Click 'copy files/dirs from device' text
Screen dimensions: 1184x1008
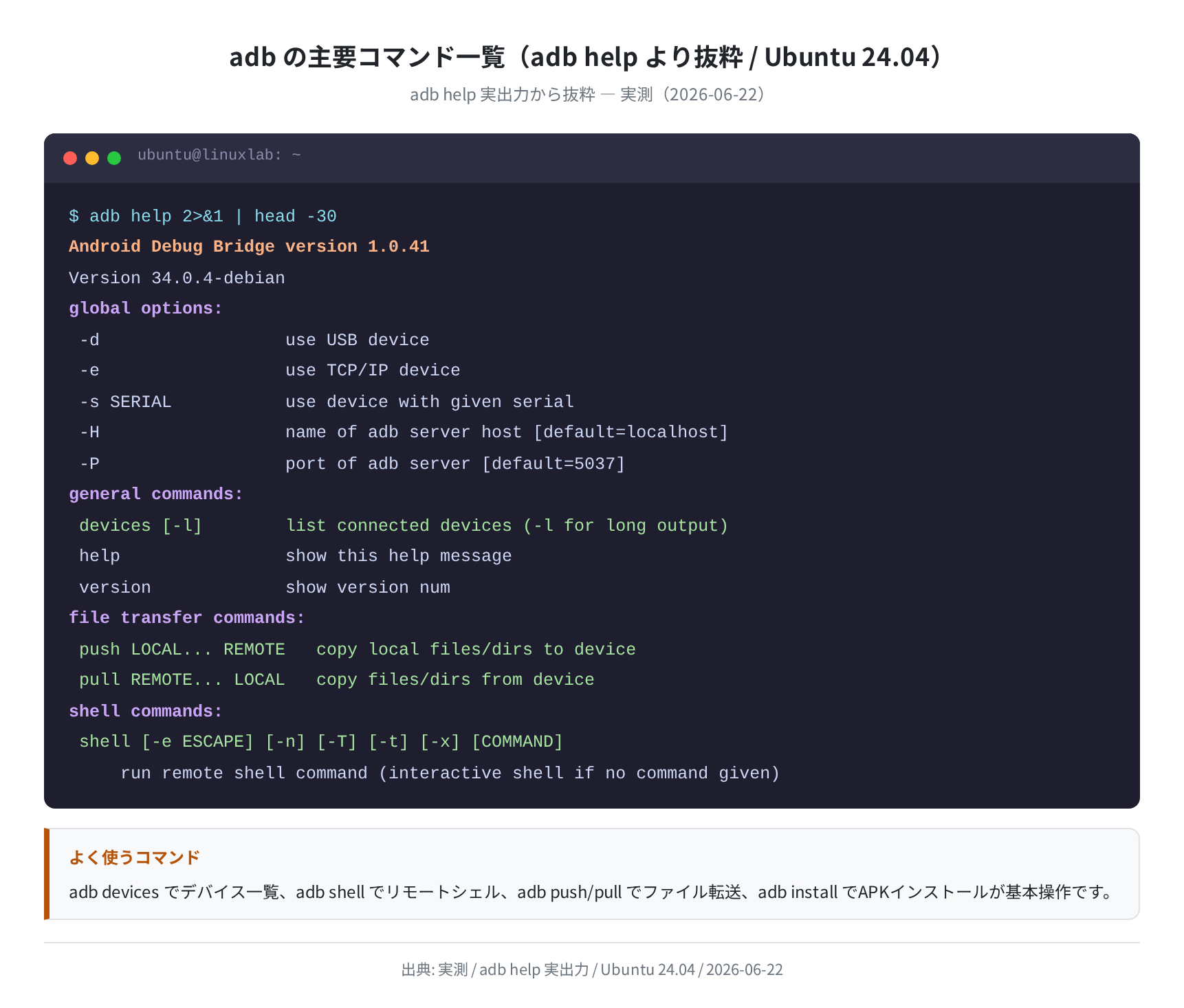455,680
